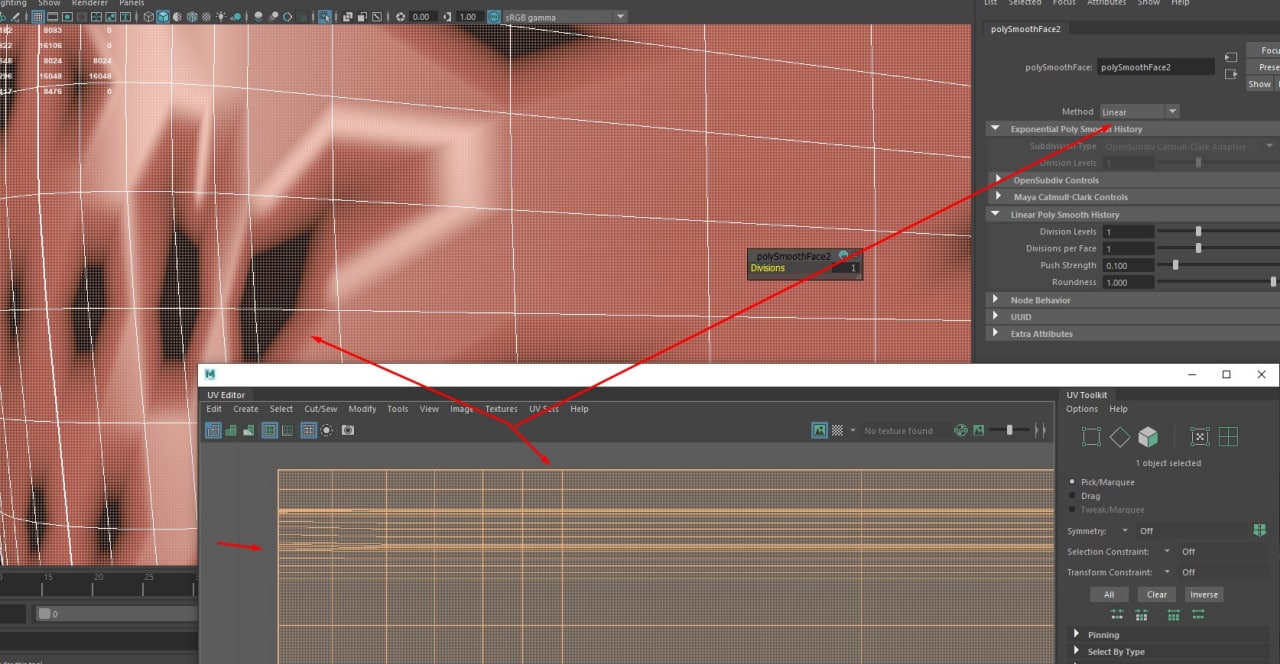Viewport: 1280px width, 664px height.
Task: Open the Selection Constraint dropdown arrow
Action: [x=1167, y=551]
